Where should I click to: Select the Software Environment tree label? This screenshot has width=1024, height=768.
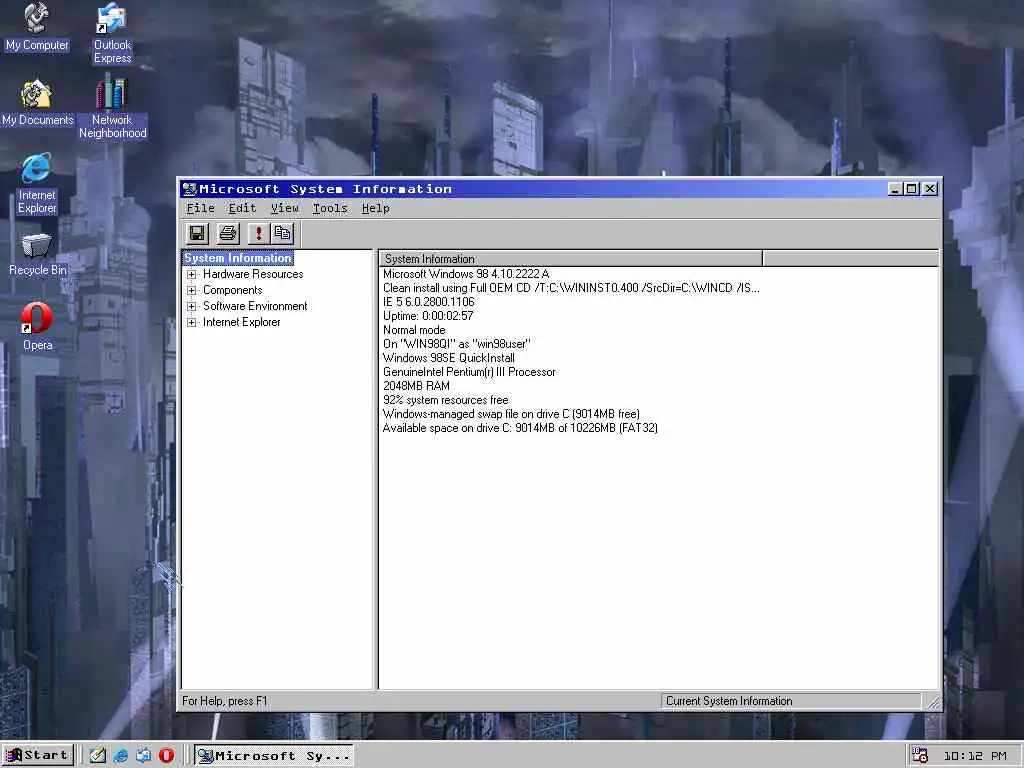255,306
